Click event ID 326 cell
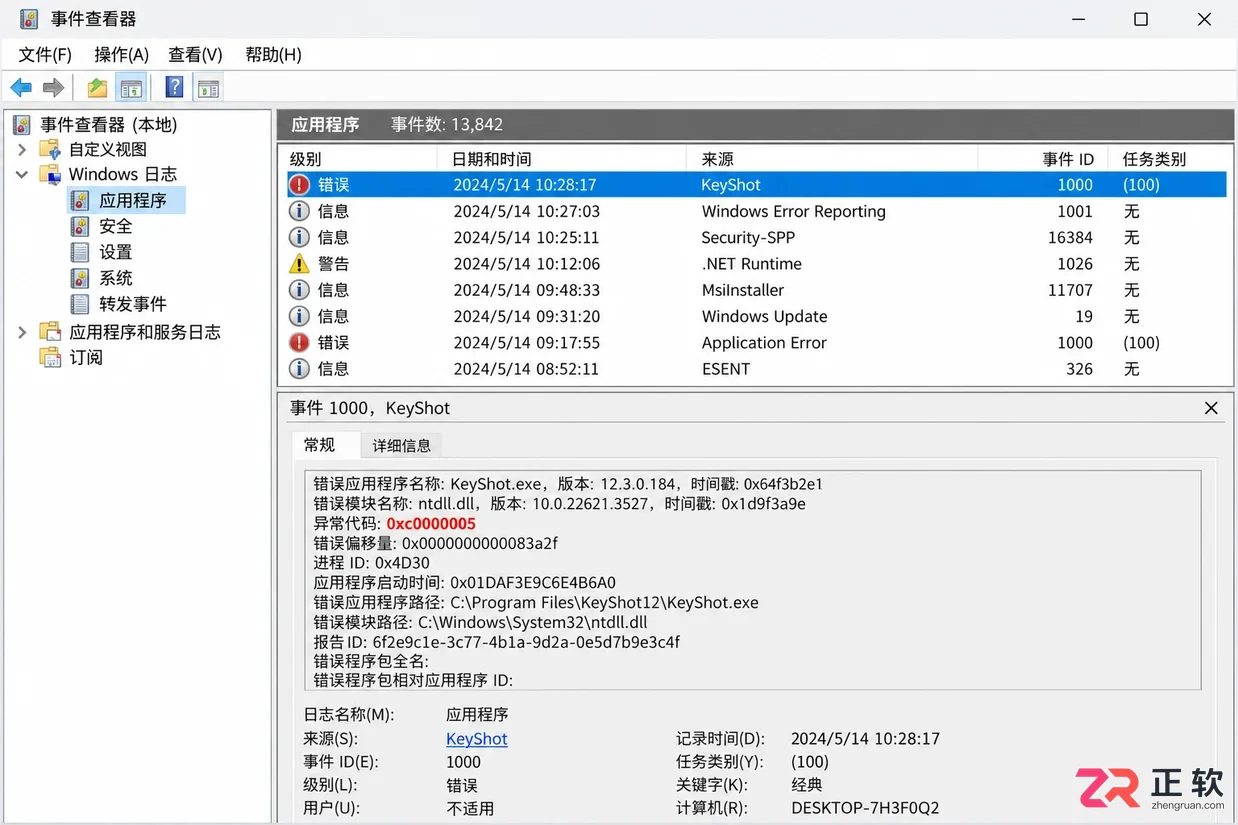 (1079, 369)
